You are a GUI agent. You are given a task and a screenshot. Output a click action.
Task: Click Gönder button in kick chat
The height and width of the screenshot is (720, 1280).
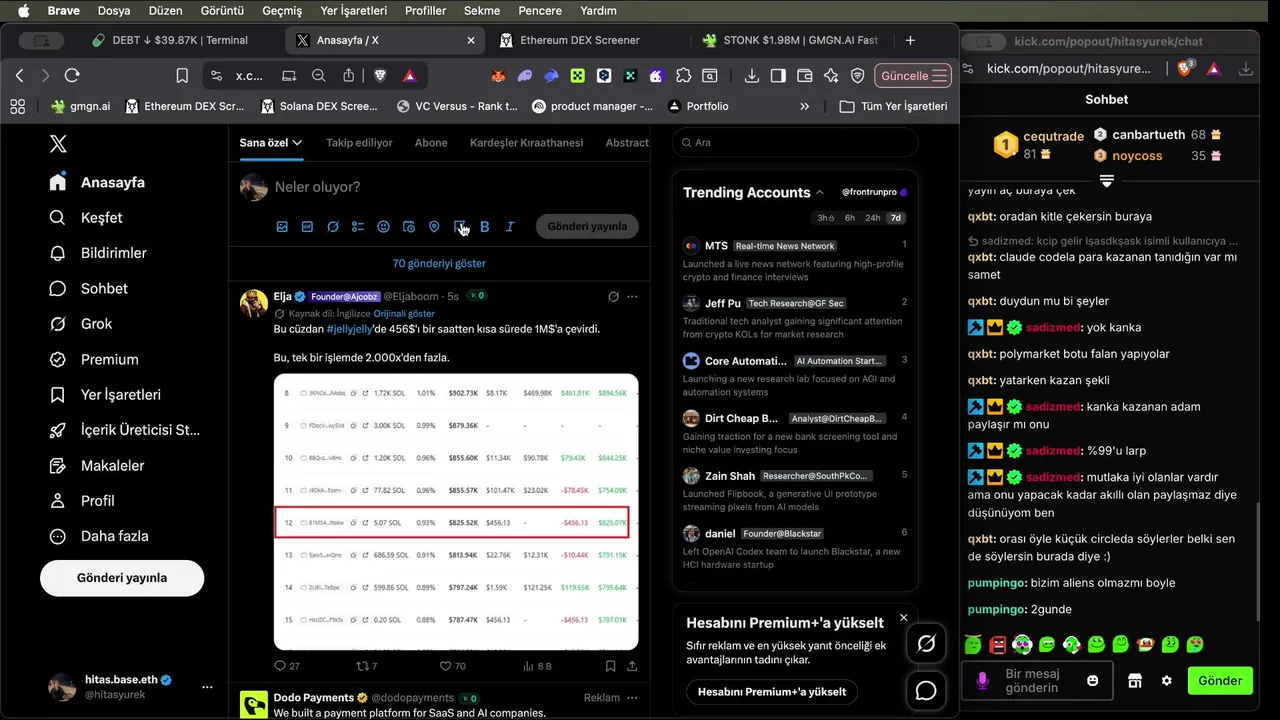click(x=1220, y=680)
